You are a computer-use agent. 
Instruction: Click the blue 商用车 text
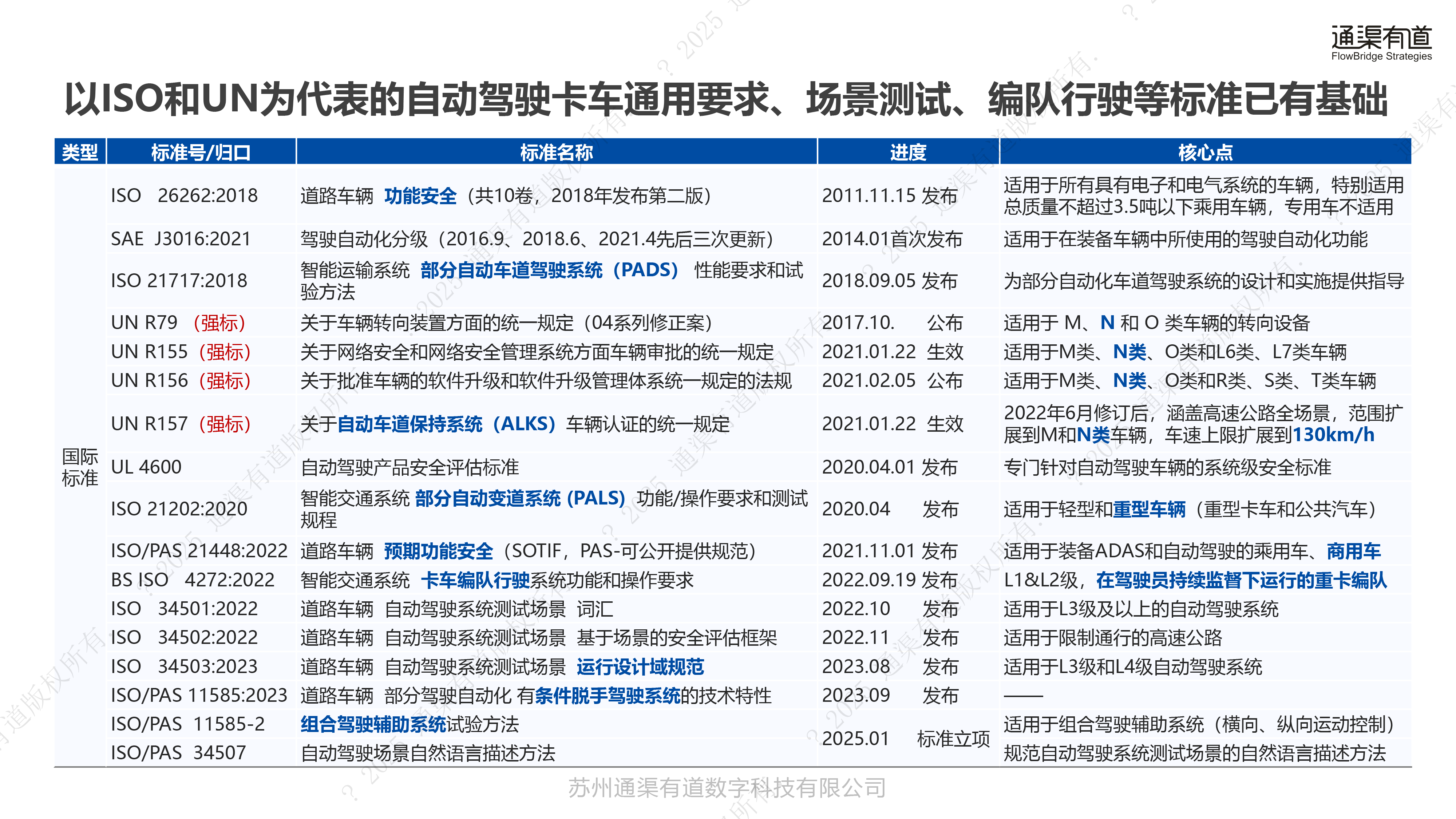point(1354,551)
